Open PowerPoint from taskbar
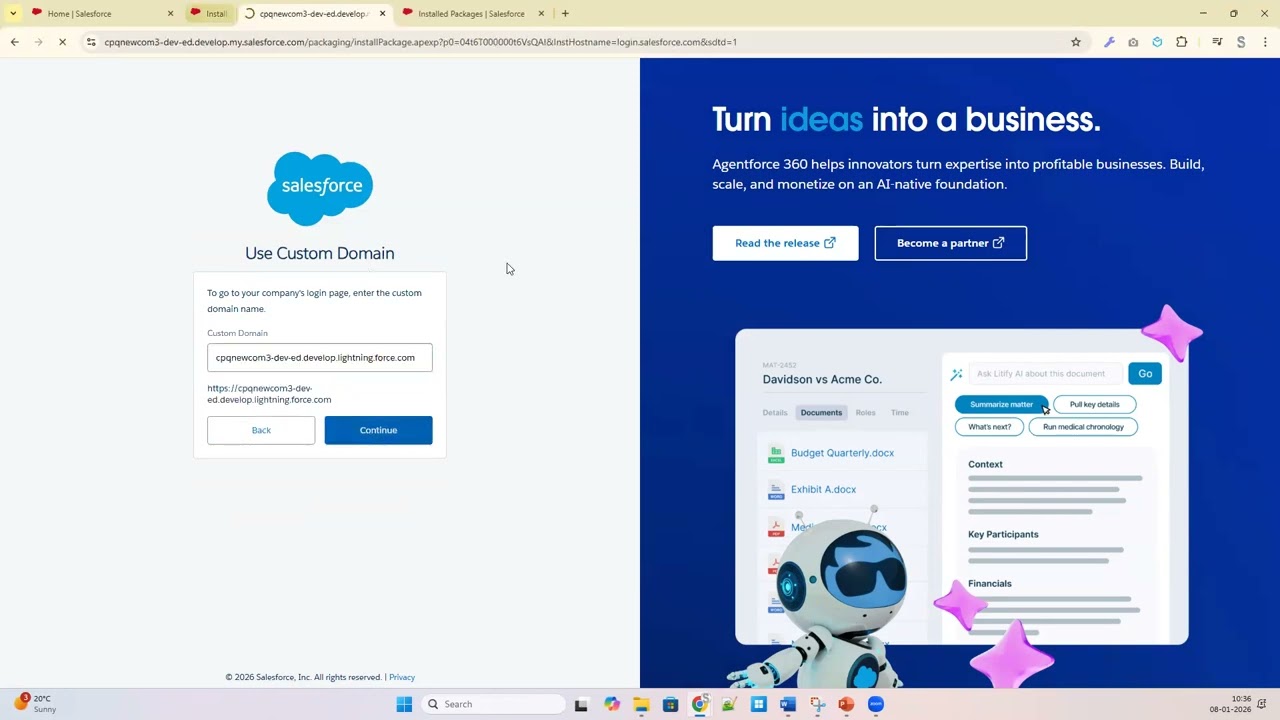The image size is (1280, 720). coord(846,704)
